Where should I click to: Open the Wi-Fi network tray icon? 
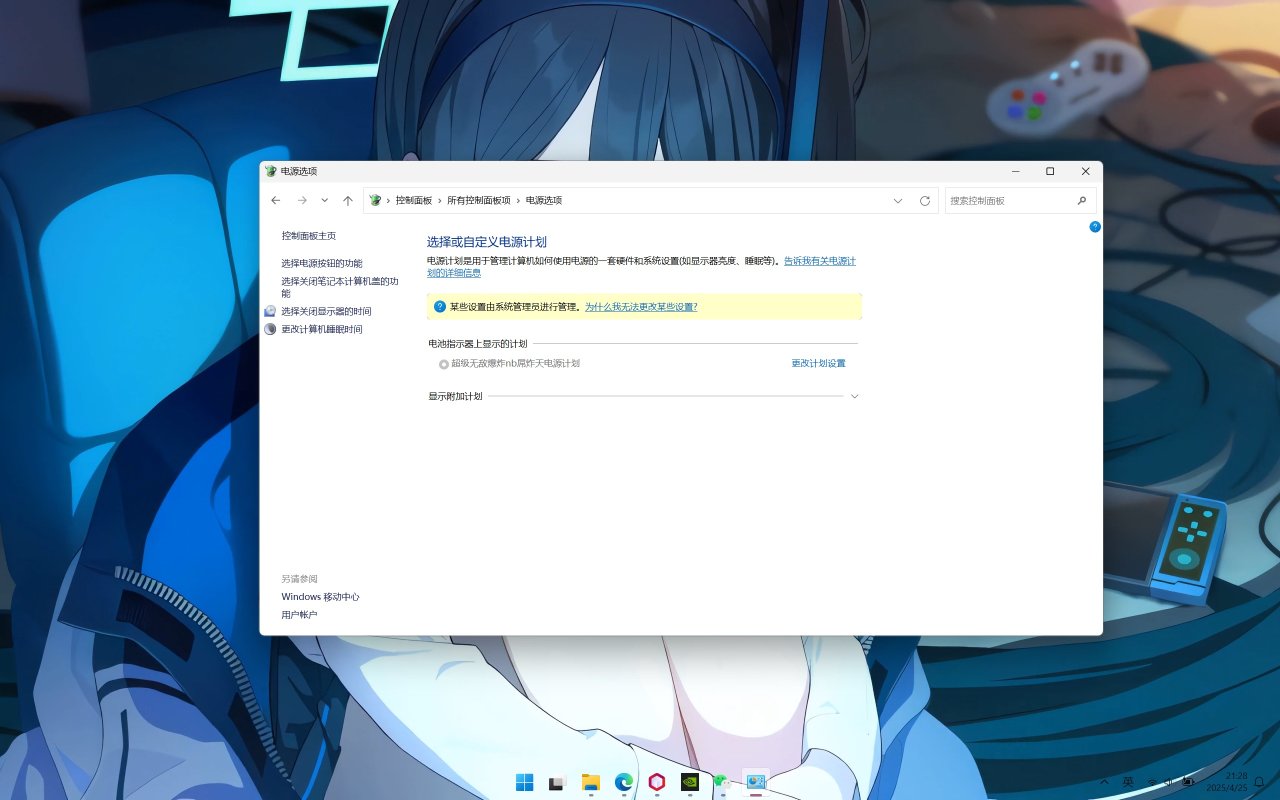coord(1152,782)
